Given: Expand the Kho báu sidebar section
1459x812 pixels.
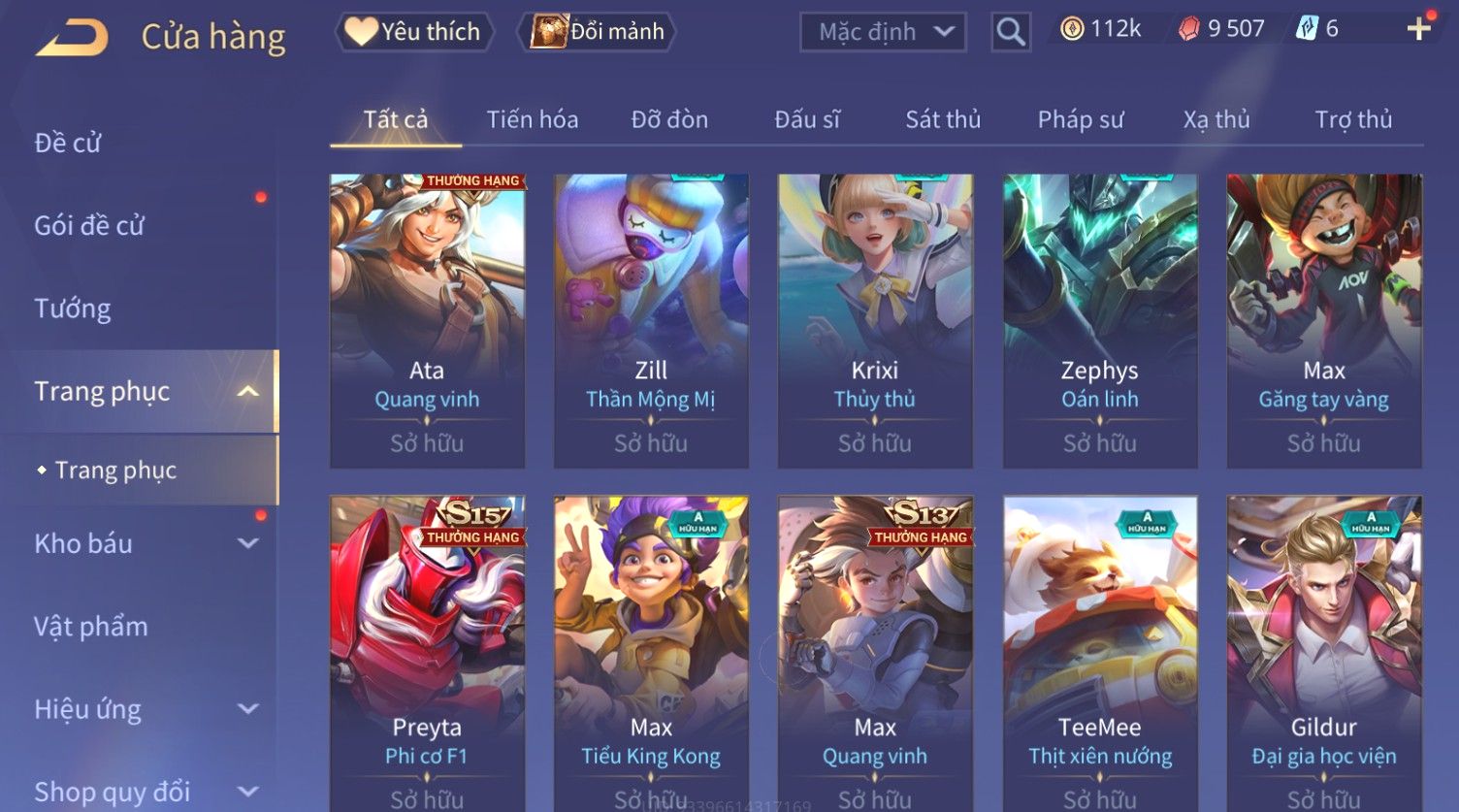Looking at the screenshot, I should [248, 543].
